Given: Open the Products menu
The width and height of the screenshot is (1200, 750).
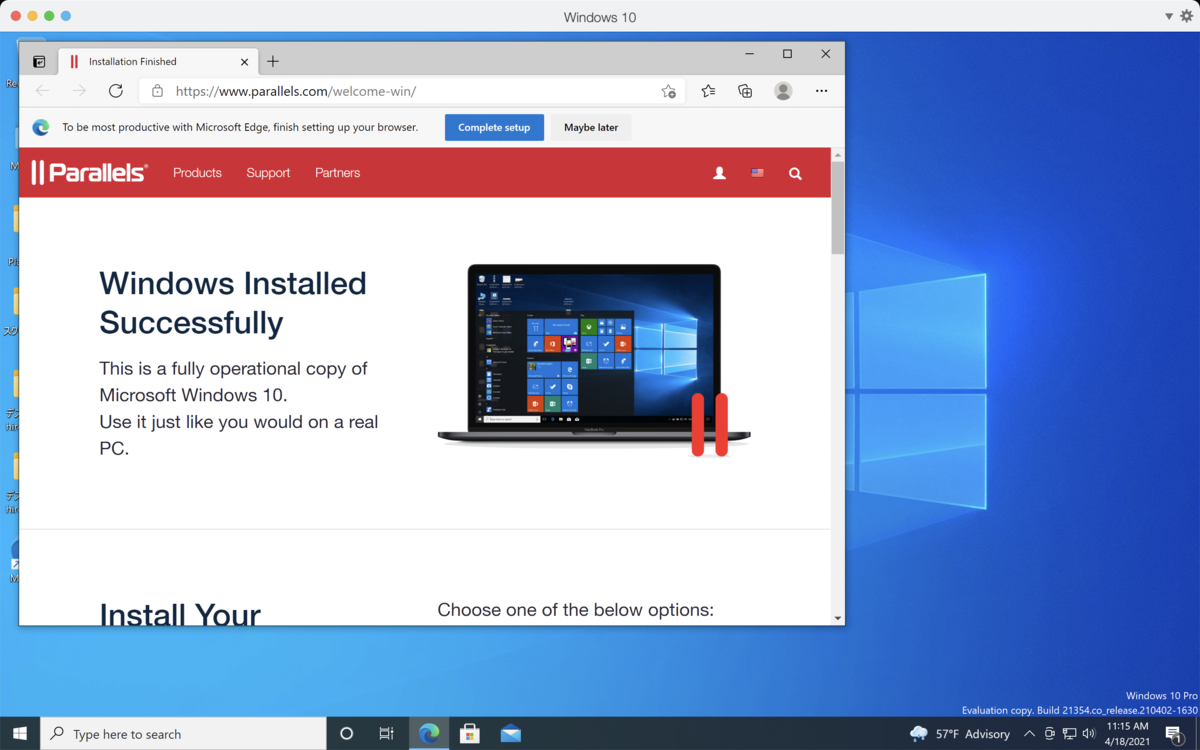Looking at the screenshot, I should coord(197,173).
